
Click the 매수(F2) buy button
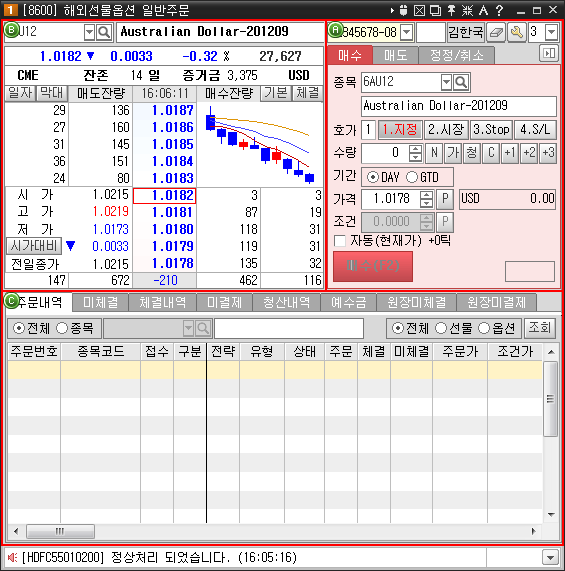click(x=373, y=266)
